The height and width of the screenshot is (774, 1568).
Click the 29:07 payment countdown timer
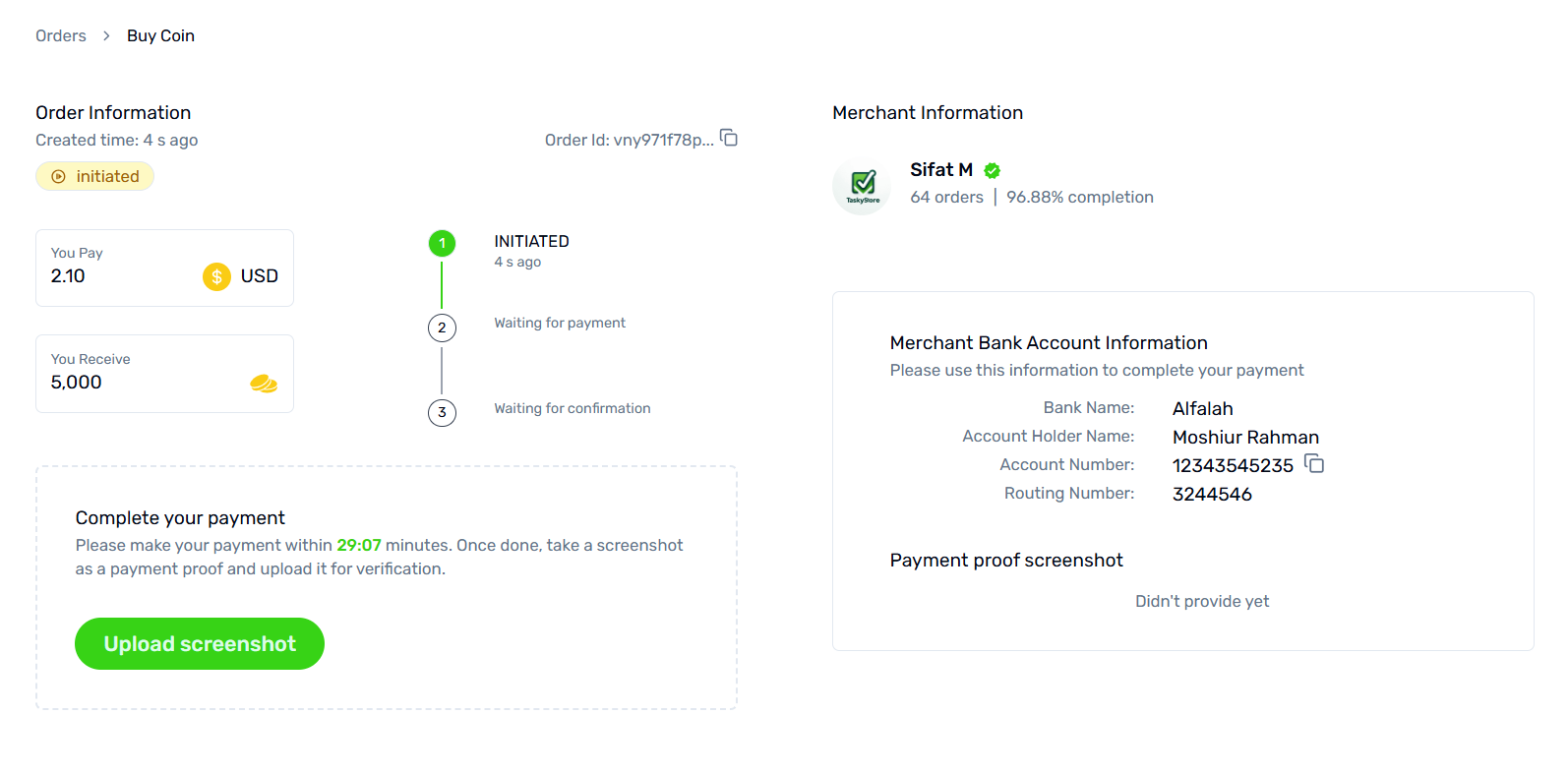pyautogui.click(x=359, y=545)
